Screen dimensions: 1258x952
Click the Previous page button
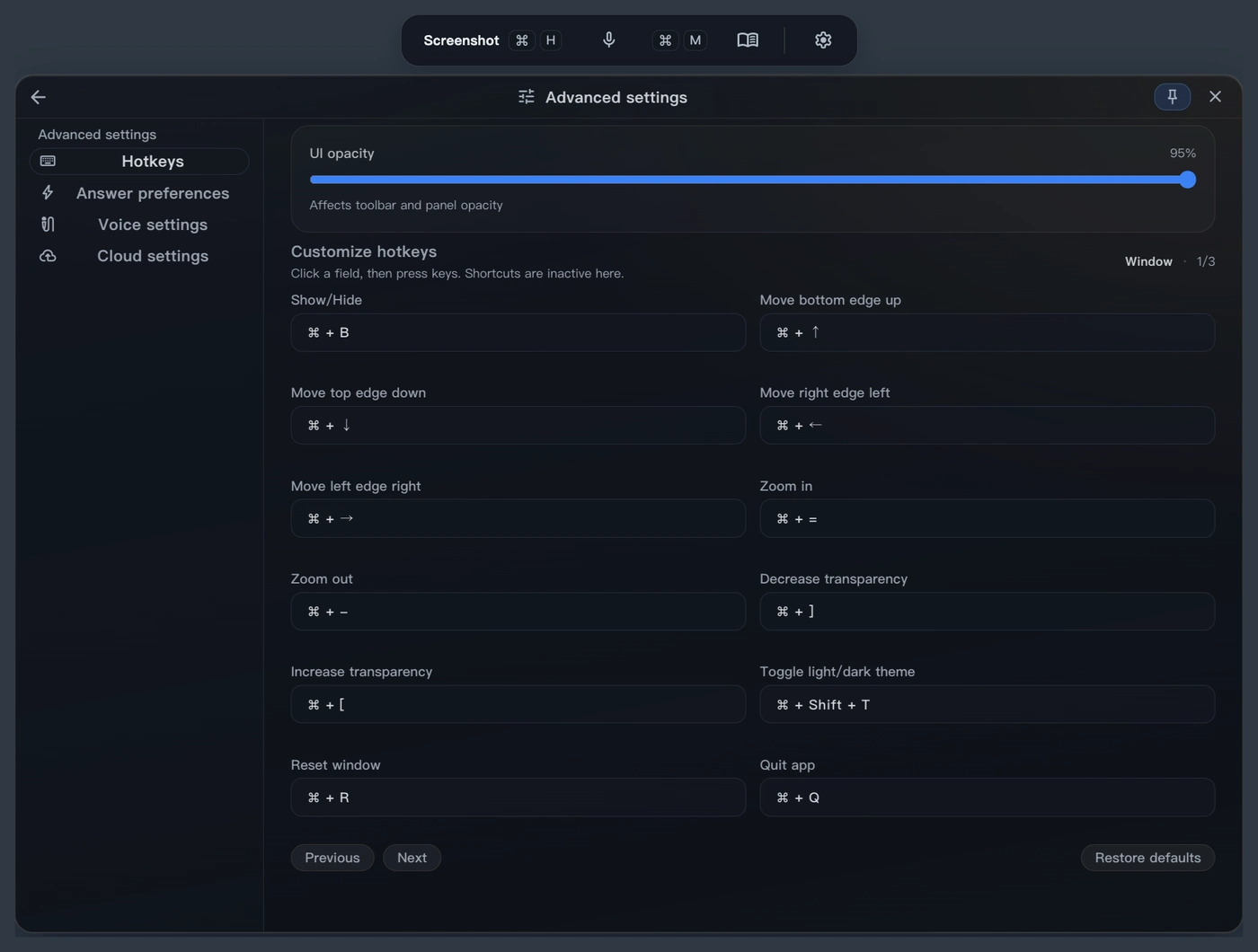tap(332, 858)
